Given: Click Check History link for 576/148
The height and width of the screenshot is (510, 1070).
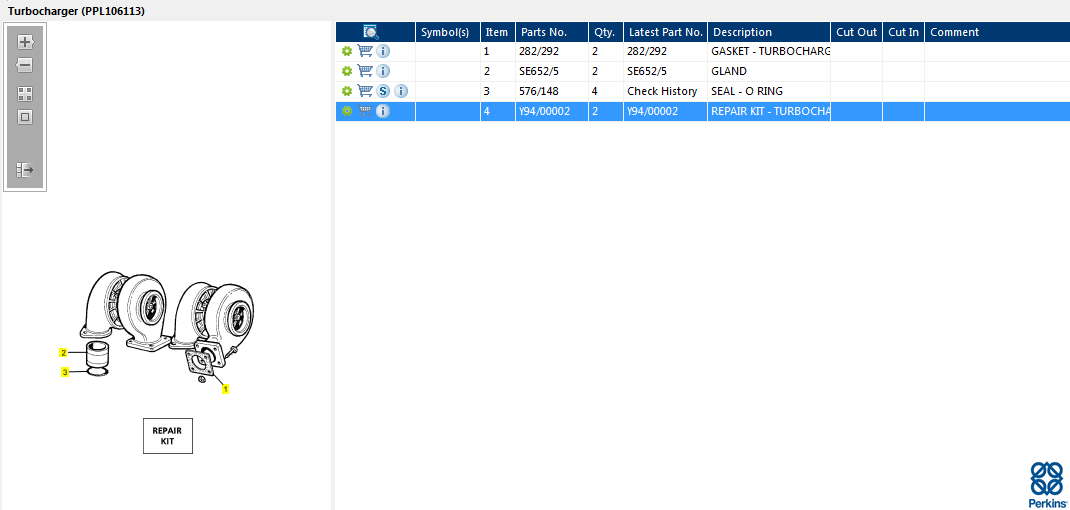Looking at the screenshot, I should click(x=662, y=91).
